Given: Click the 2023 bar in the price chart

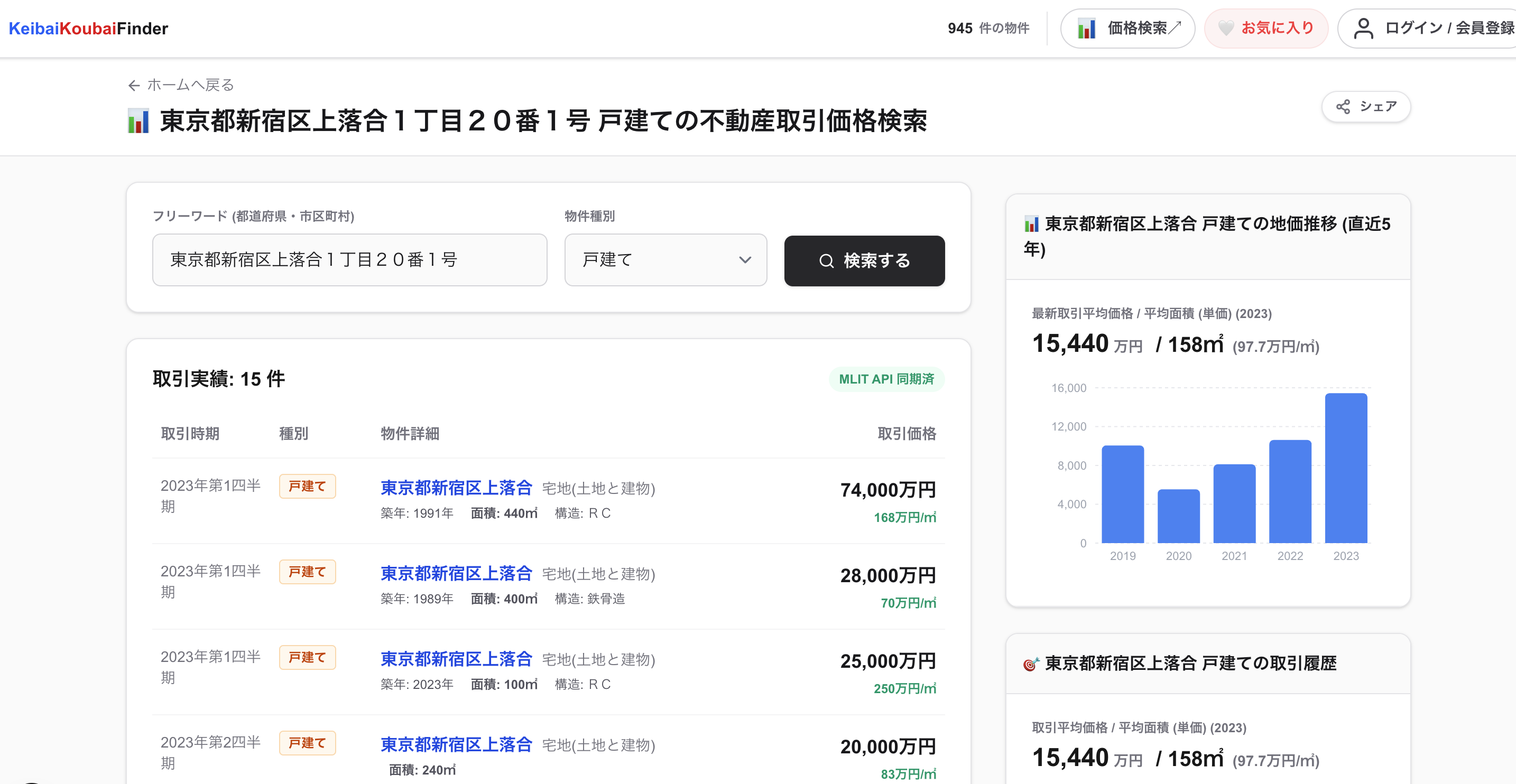Looking at the screenshot, I should pyautogui.click(x=1345, y=468).
